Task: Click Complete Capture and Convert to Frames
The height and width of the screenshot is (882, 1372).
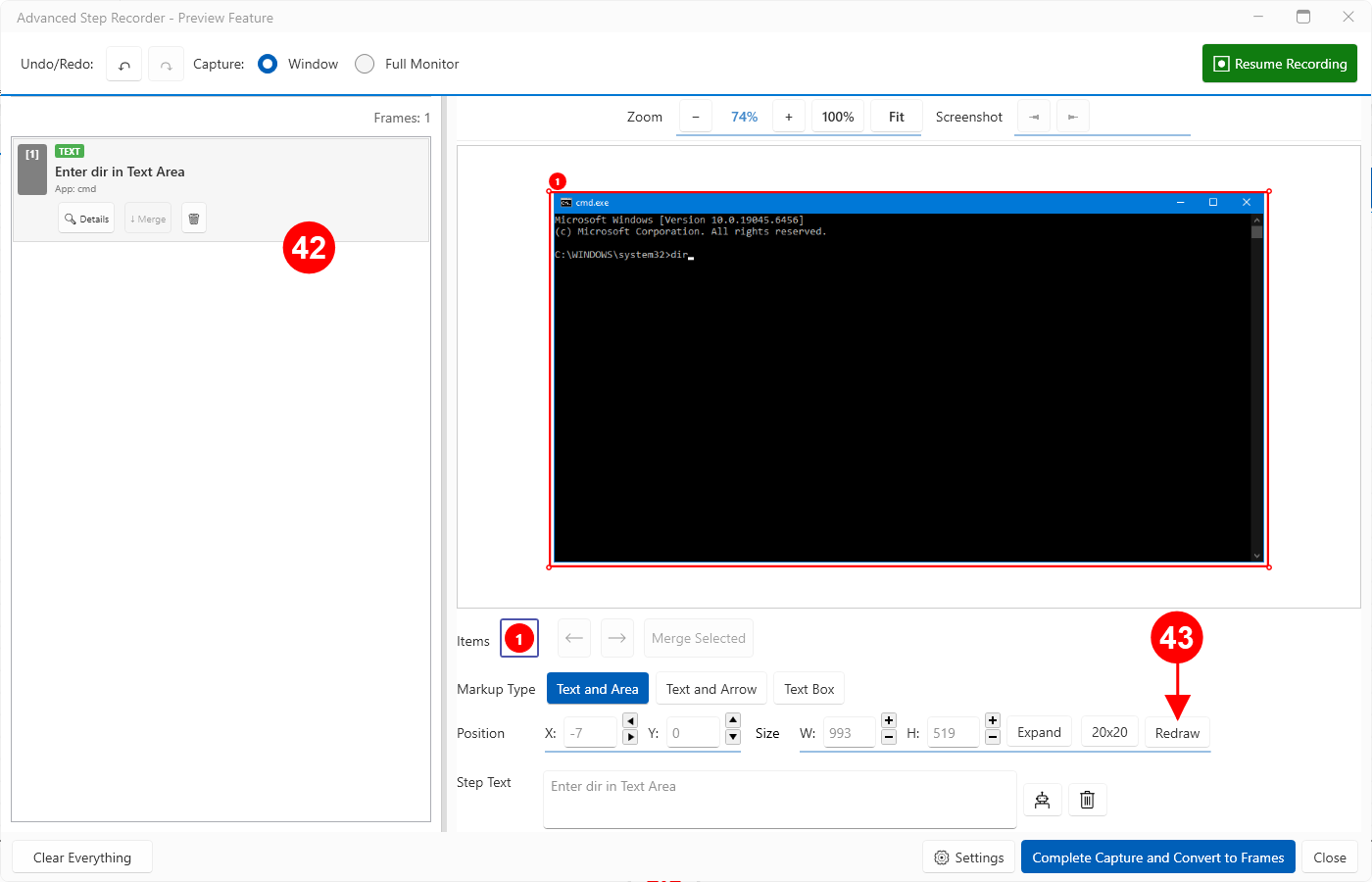Action: [x=1157, y=857]
